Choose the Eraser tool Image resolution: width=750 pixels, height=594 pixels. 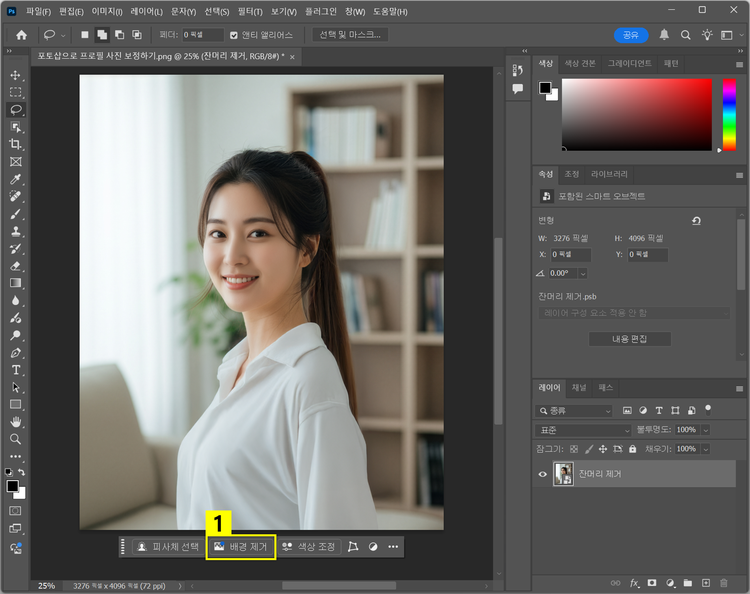pos(15,266)
